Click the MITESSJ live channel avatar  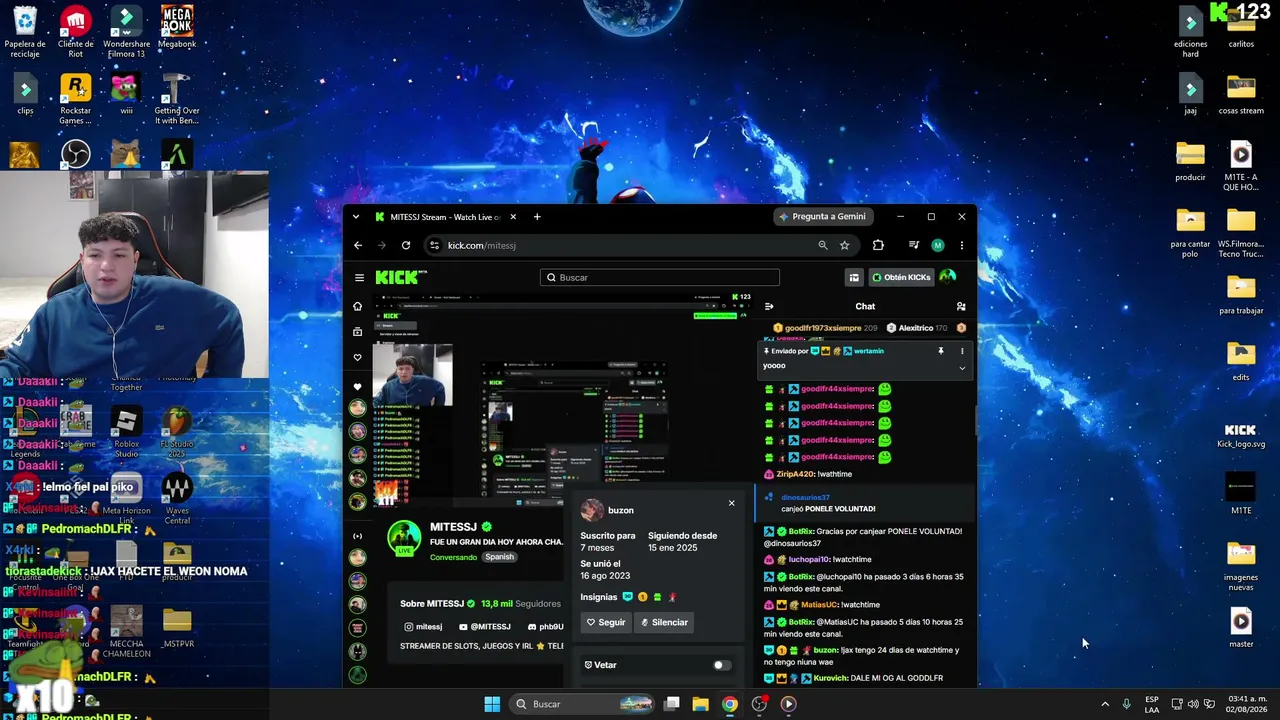[x=404, y=538]
